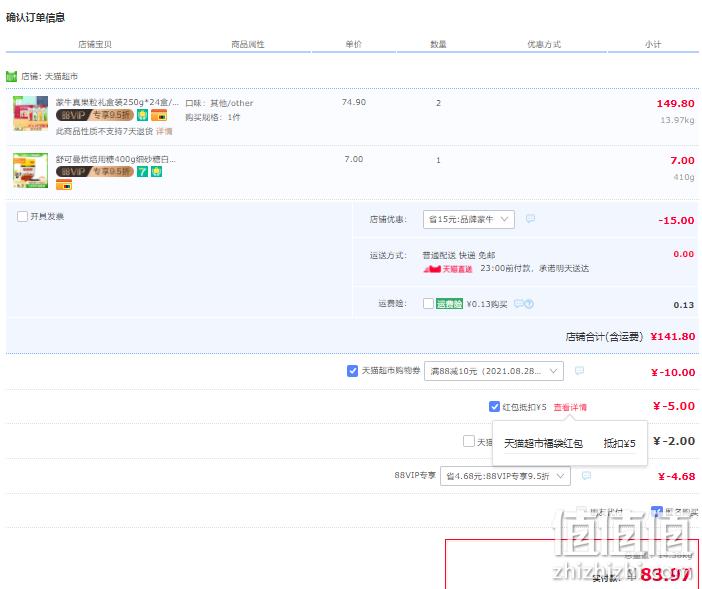Click the 88VIP badge under 舒可曼烘焙用糖
Viewport: 702px width, 589px height.
tap(94, 172)
